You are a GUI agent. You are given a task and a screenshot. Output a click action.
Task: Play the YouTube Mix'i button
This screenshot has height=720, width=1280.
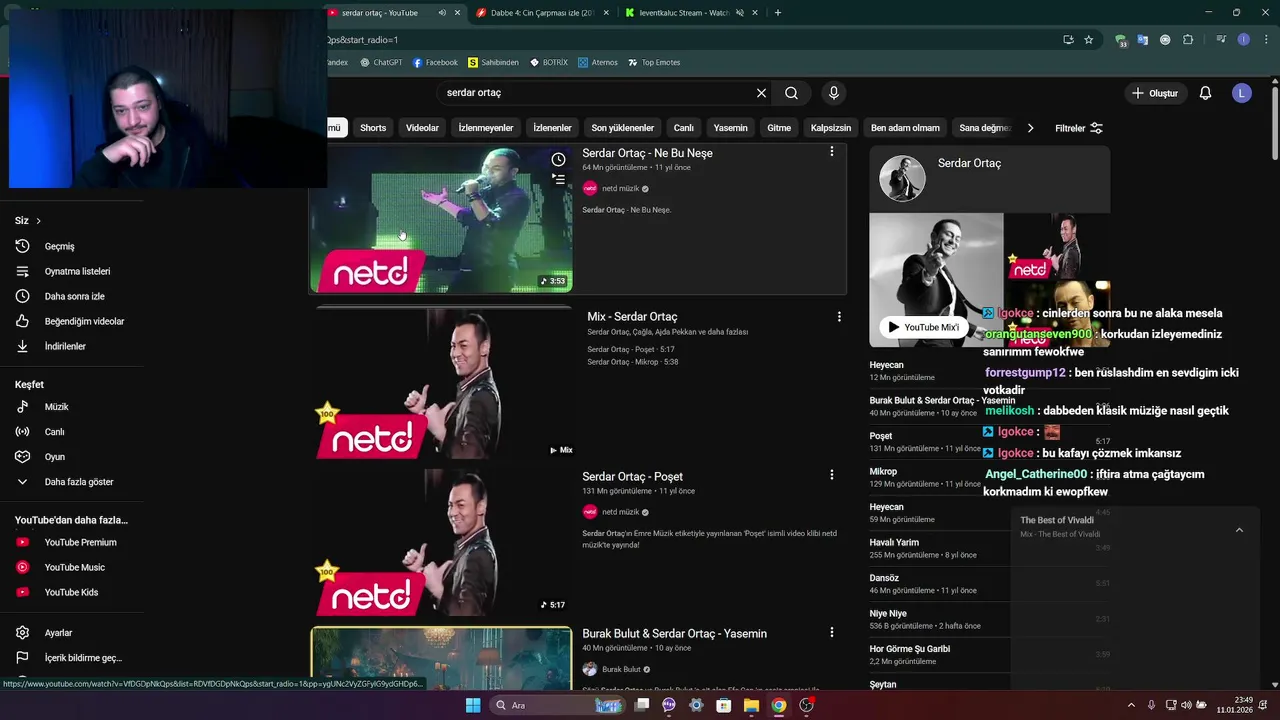(923, 327)
